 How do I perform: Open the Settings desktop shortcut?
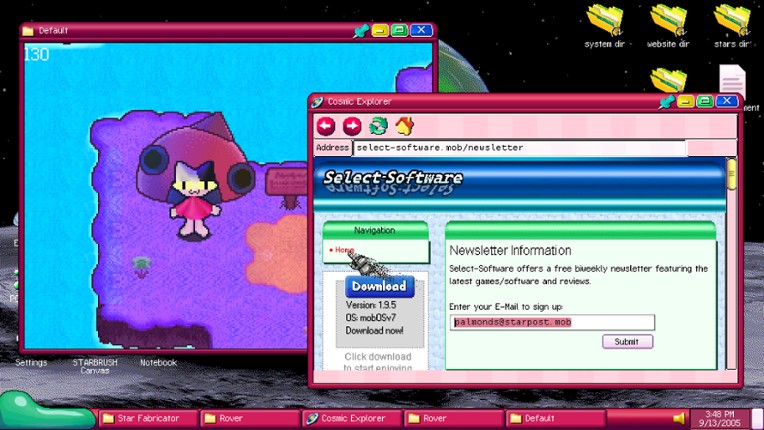click(x=31, y=363)
